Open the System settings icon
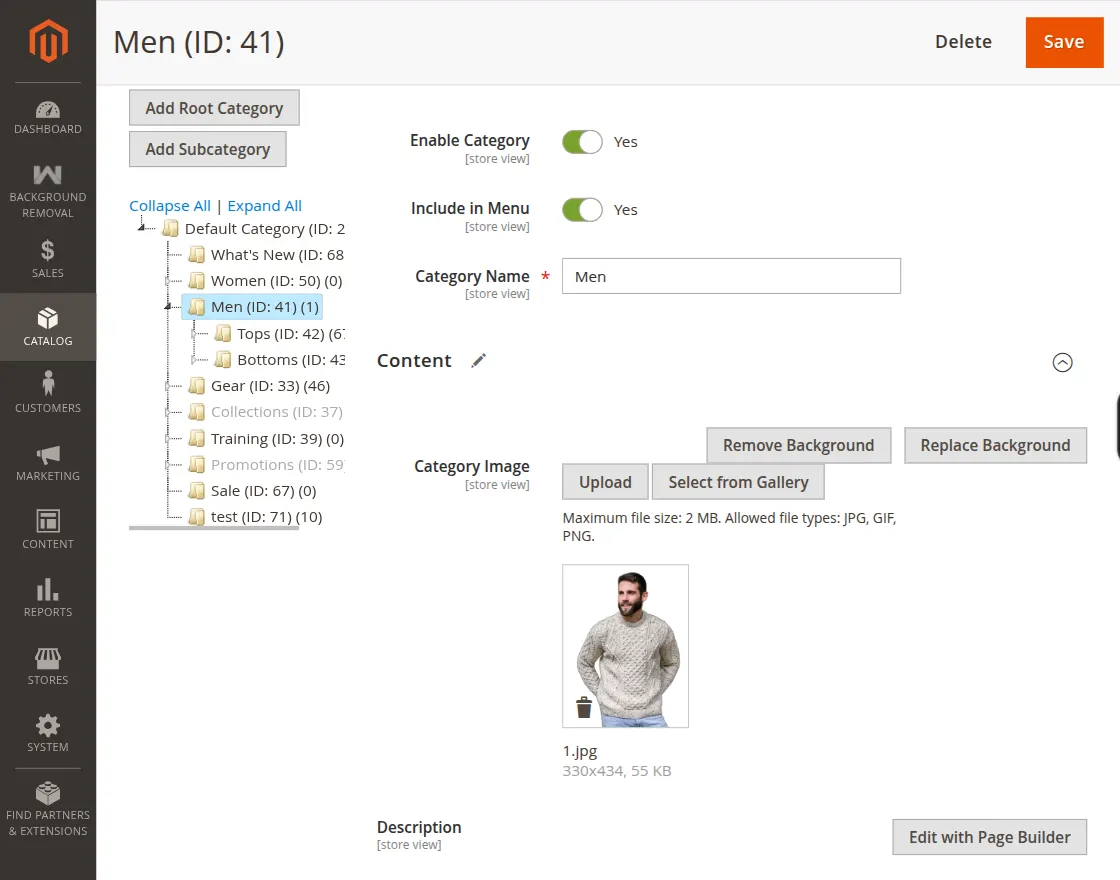Image resolution: width=1120 pixels, height=880 pixels. pos(47,726)
